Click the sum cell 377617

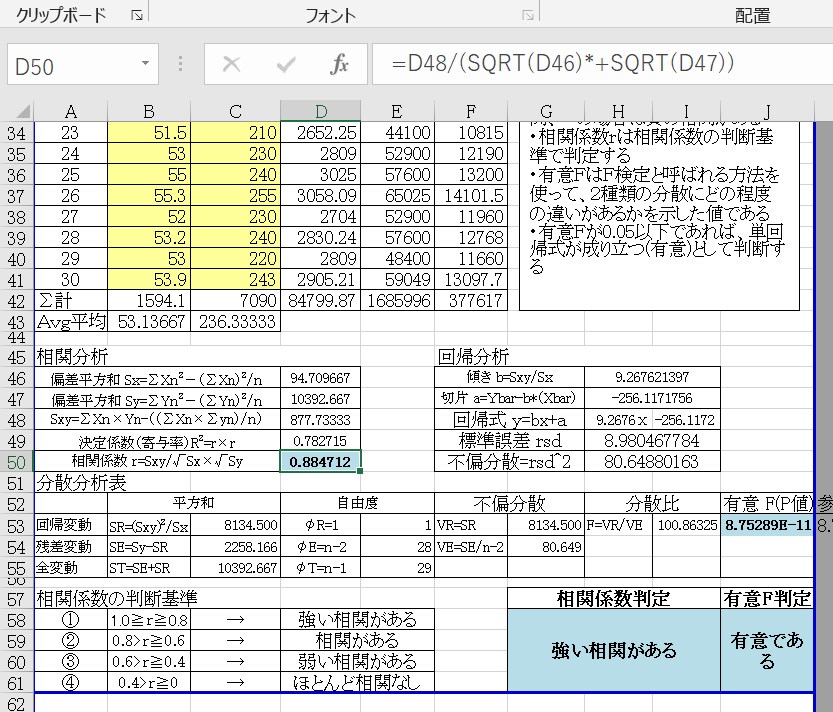(x=471, y=301)
